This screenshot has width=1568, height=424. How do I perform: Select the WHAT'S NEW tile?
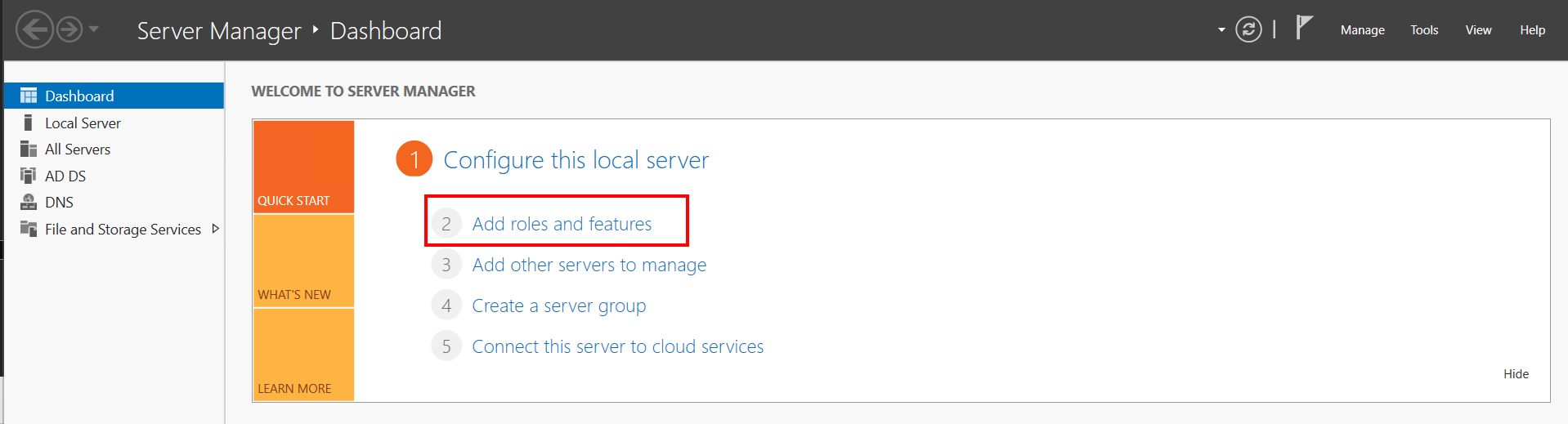[303, 261]
